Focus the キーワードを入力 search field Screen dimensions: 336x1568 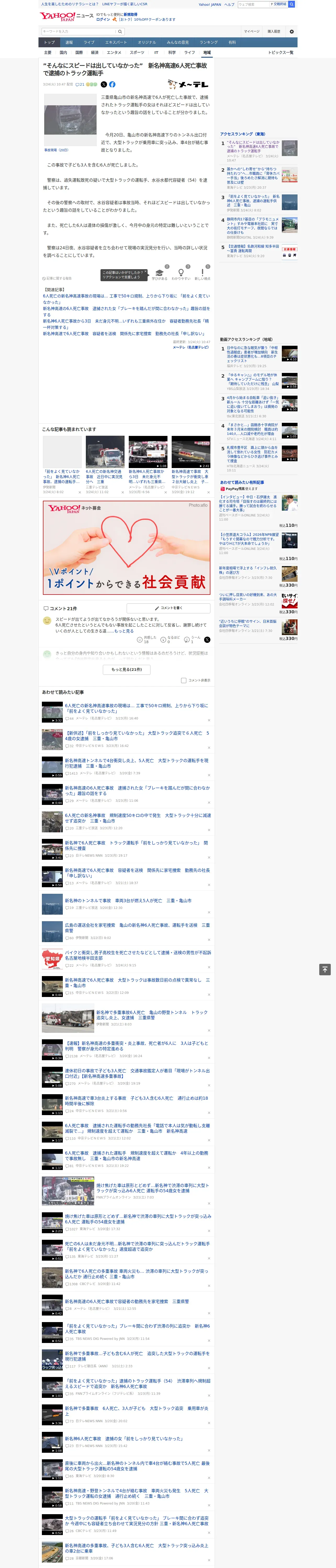(x=79, y=32)
